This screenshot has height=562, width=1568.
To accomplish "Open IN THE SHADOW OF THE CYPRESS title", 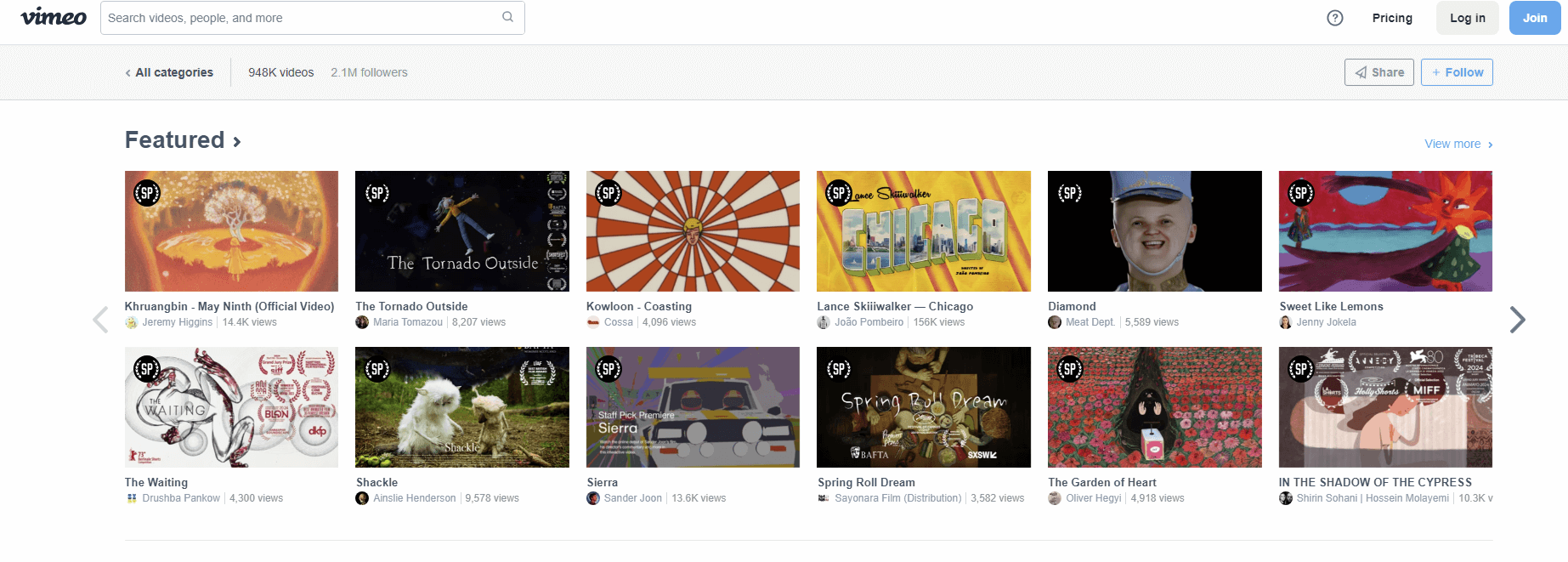I will coord(1375,482).
